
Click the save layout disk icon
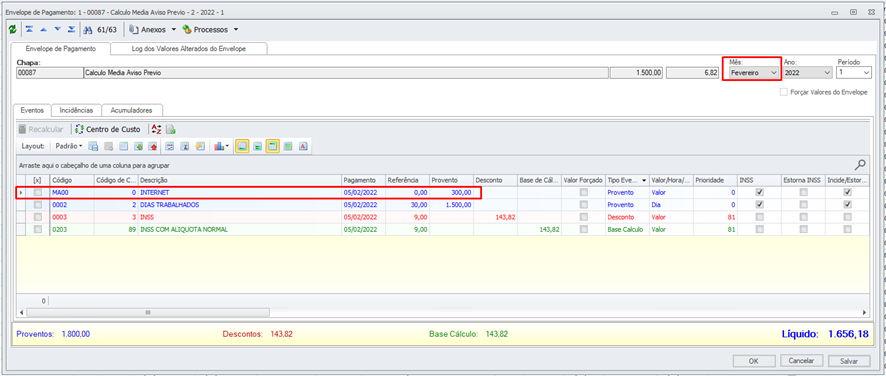pos(94,146)
